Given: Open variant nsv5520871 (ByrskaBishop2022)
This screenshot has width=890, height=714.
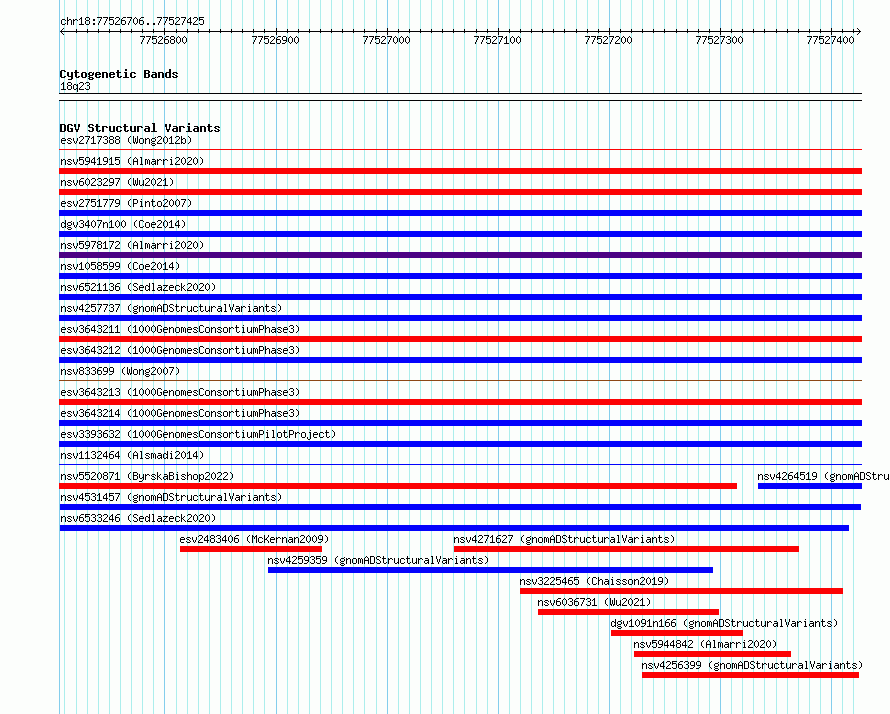Looking at the screenshot, I should point(147,476).
